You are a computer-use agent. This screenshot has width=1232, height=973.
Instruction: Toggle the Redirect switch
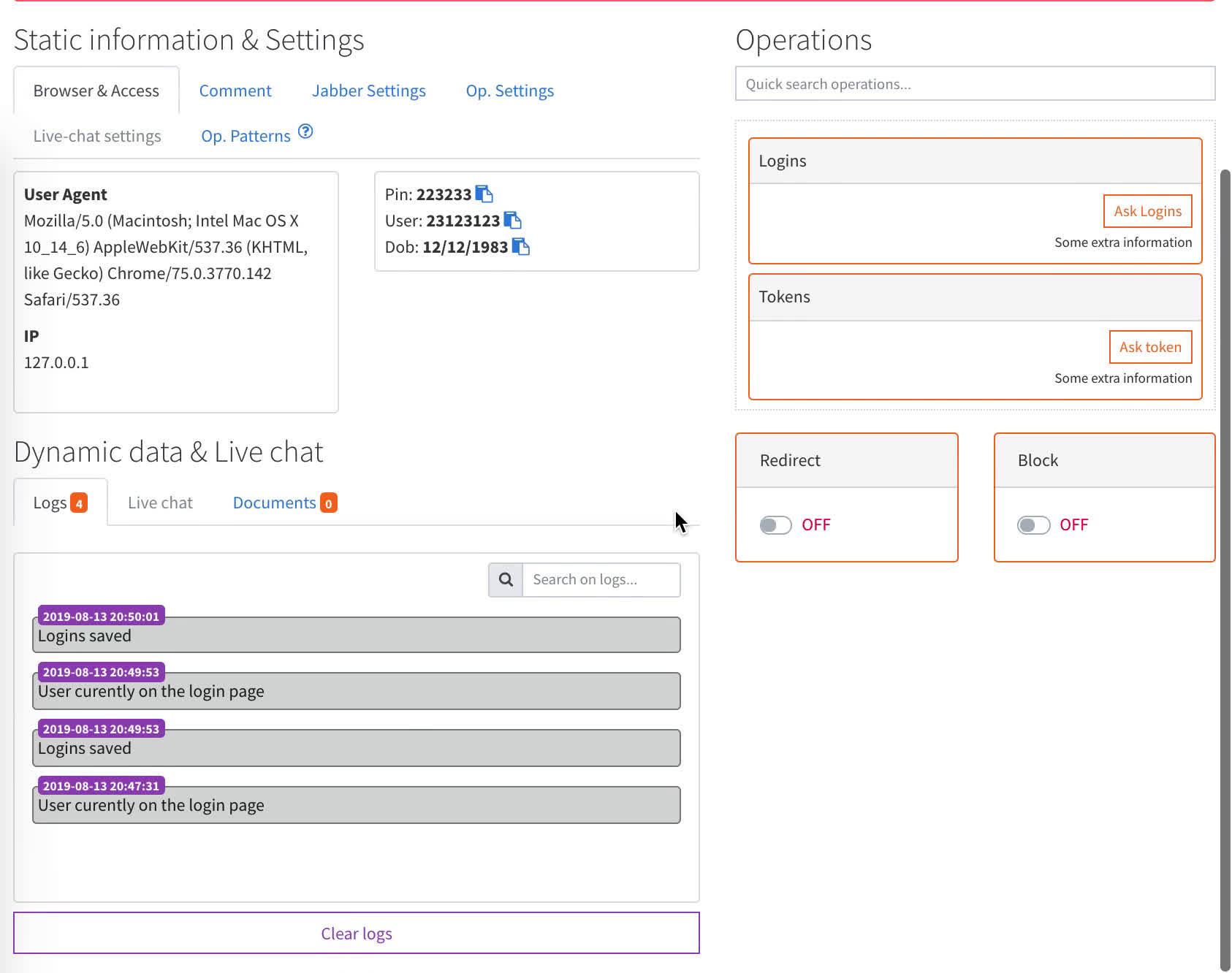click(x=775, y=525)
